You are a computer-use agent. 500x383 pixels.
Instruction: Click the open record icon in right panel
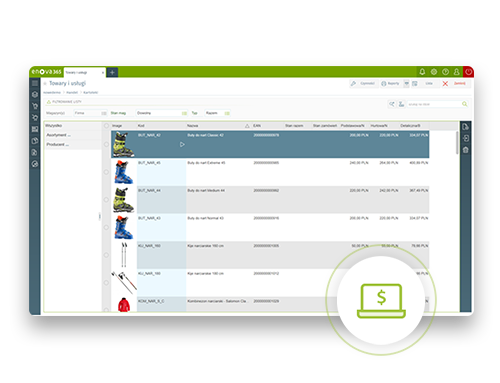[466, 138]
